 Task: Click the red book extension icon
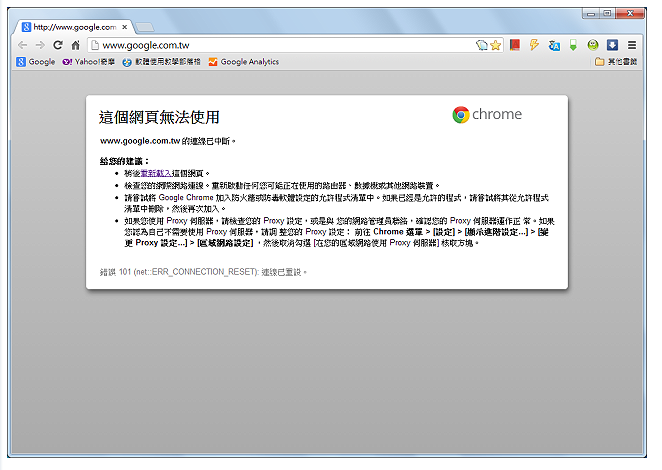point(515,45)
